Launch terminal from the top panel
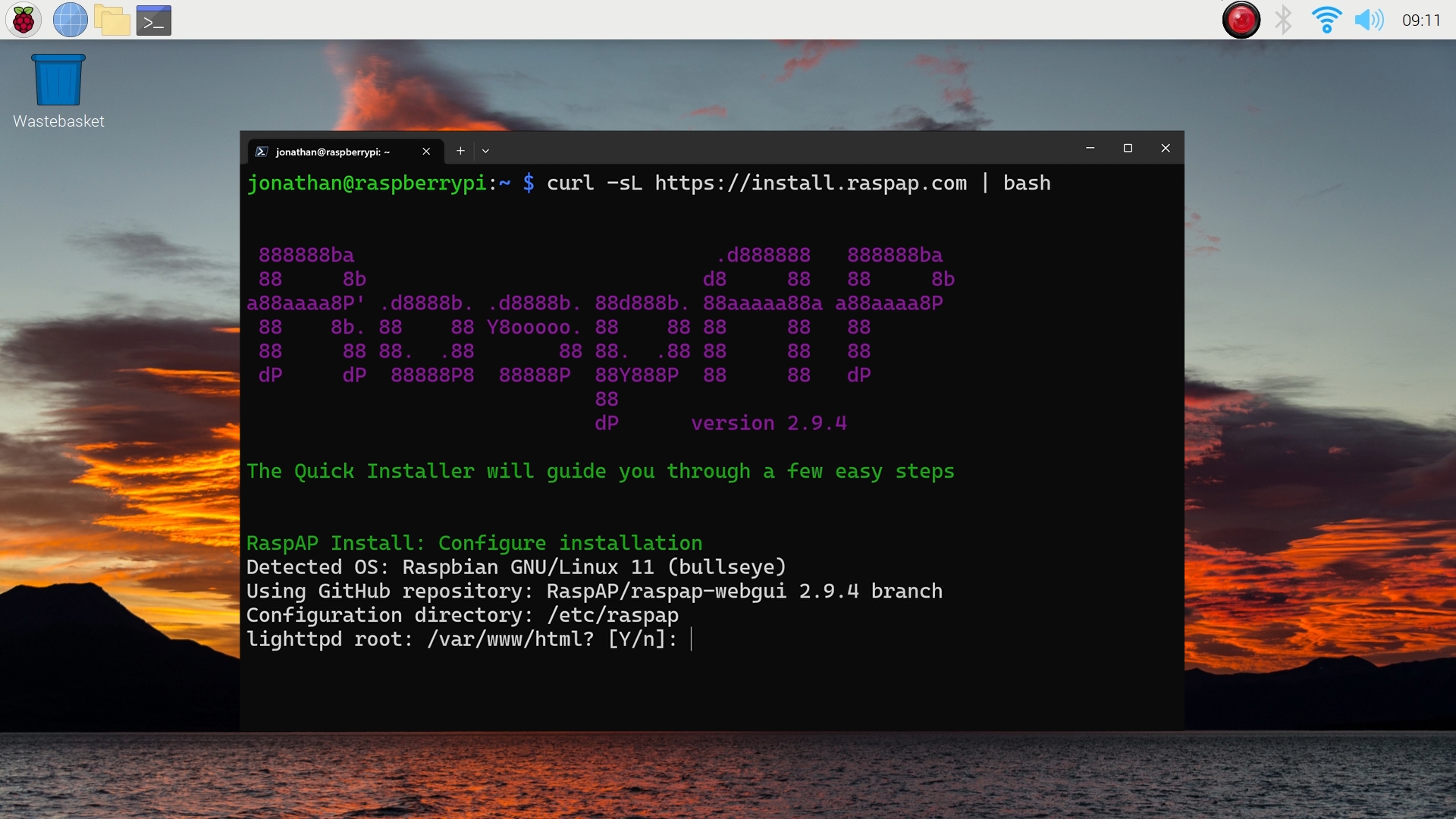Image resolution: width=1456 pixels, height=819 pixels. point(154,20)
